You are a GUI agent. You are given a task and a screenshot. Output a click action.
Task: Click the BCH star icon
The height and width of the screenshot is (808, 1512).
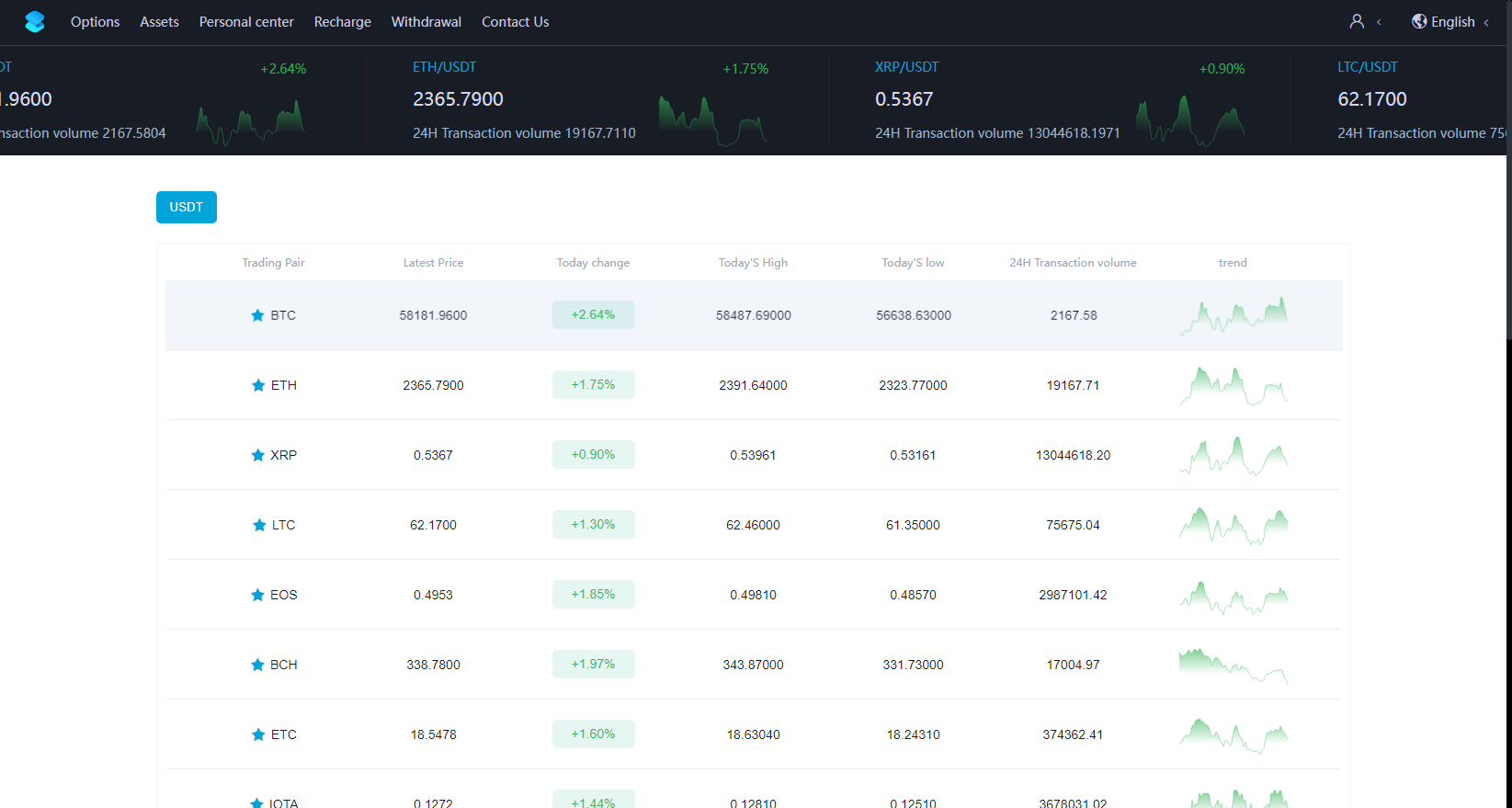coord(257,665)
